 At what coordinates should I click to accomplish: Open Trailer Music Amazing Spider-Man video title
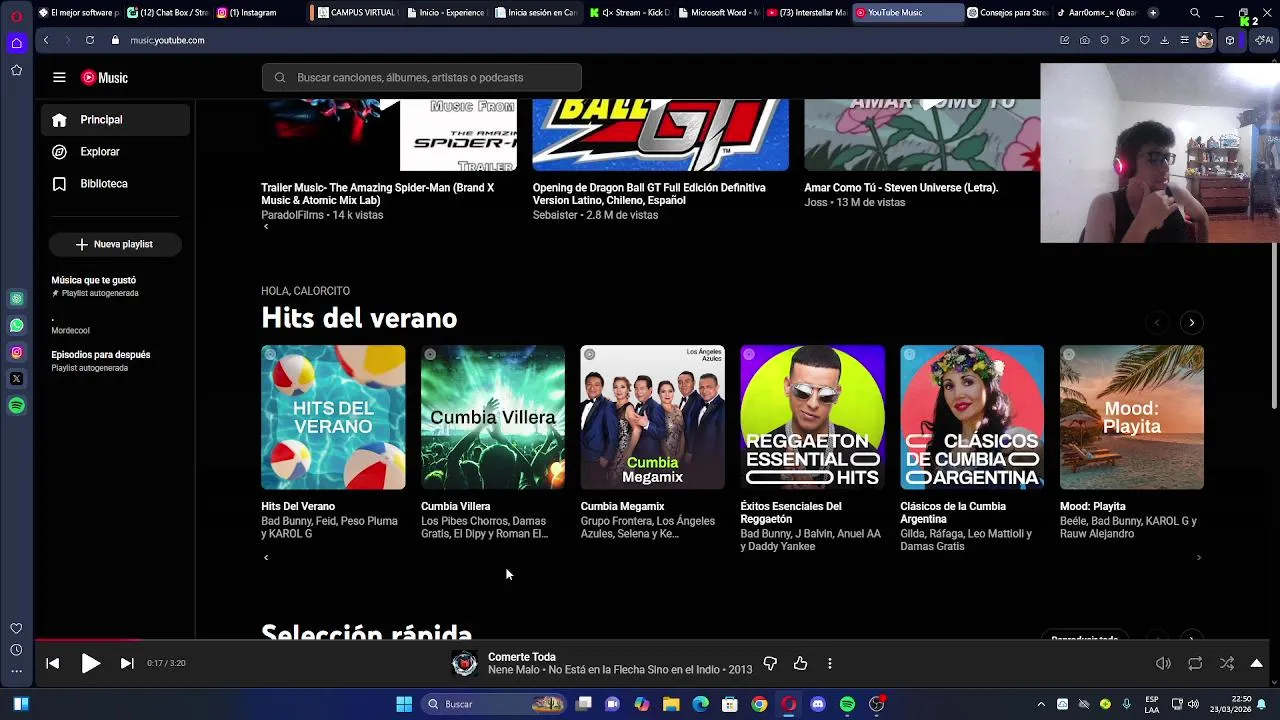coord(378,194)
